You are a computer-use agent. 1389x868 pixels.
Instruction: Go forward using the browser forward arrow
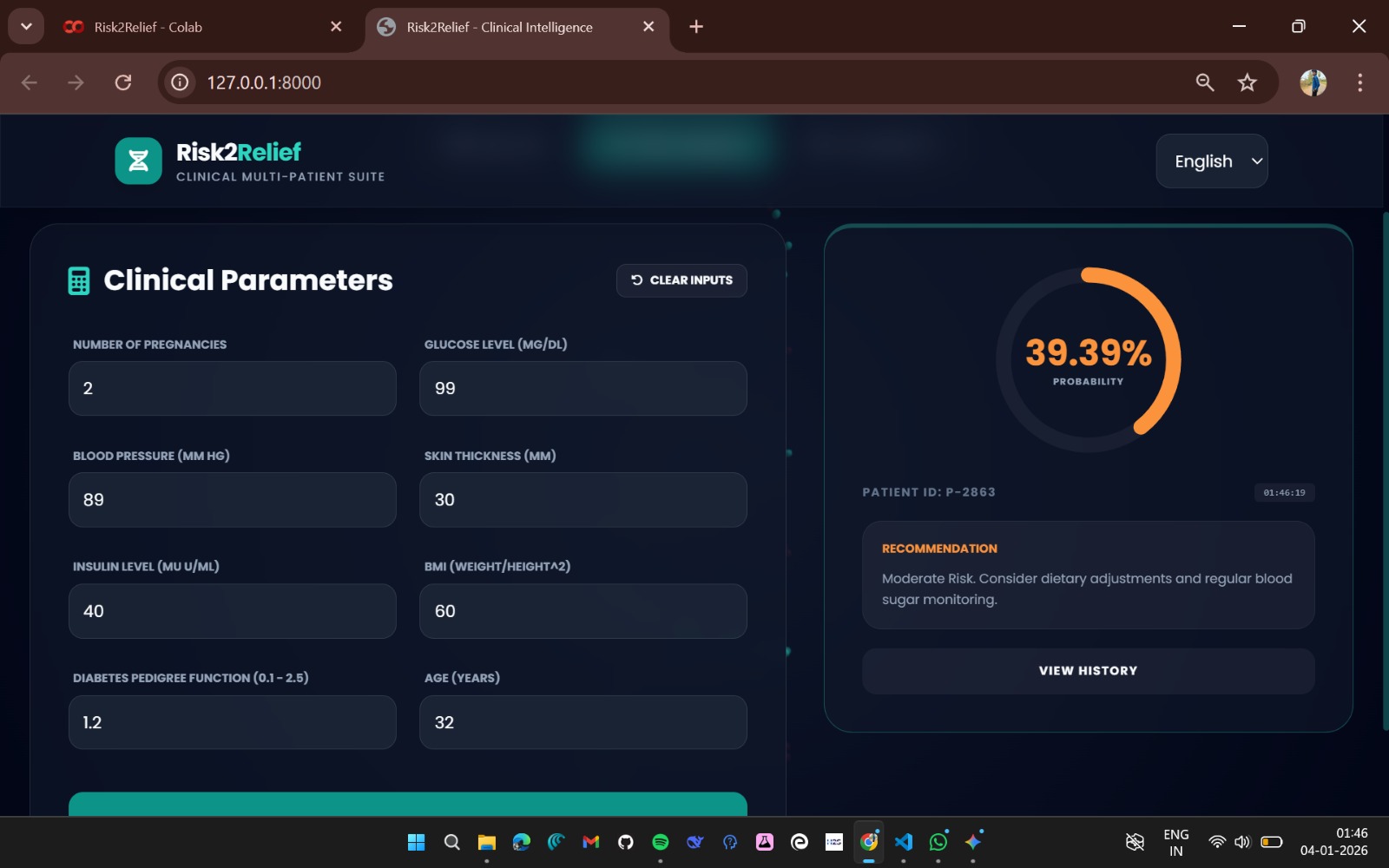[76, 82]
